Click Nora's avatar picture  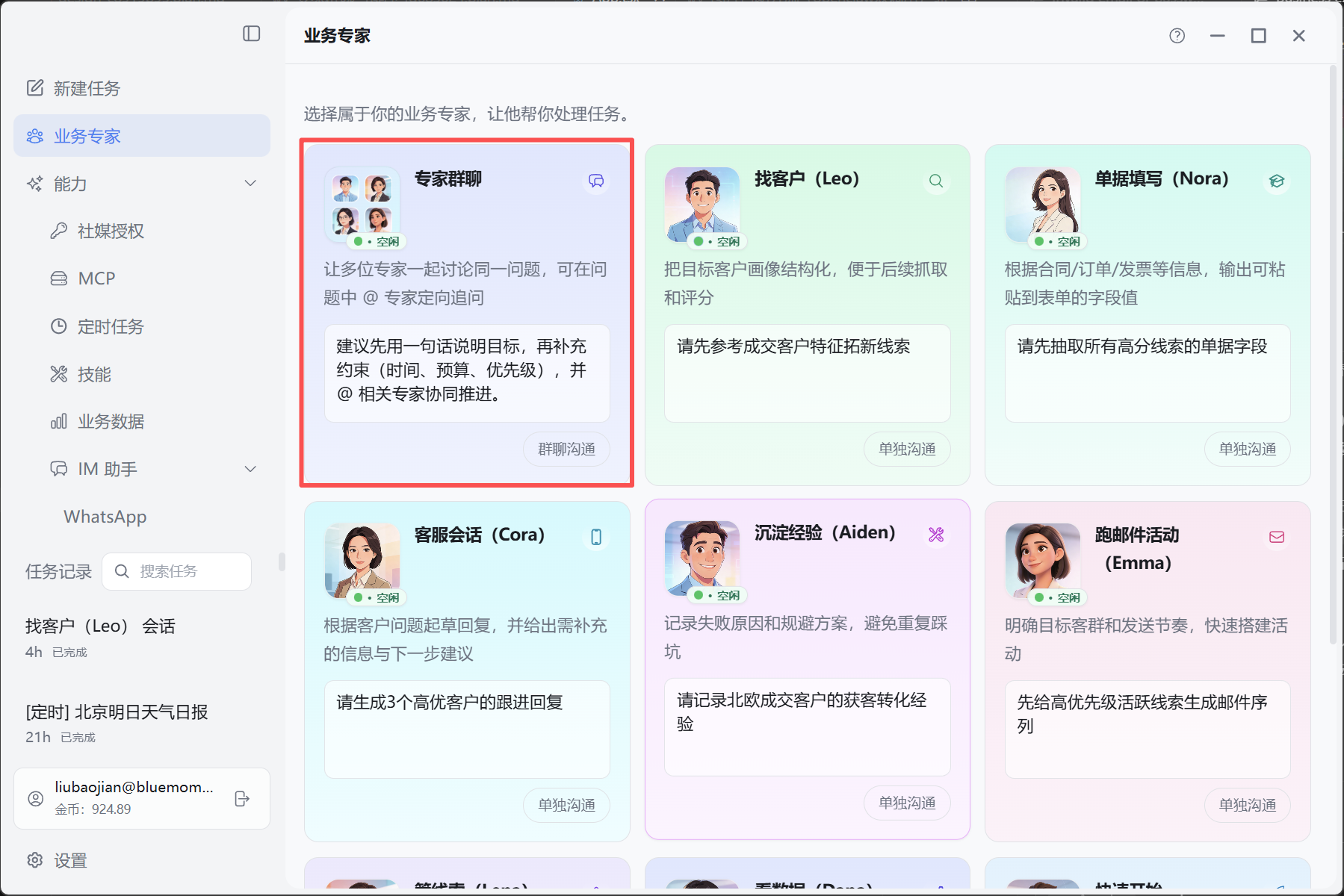click(x=1043, y=205)
